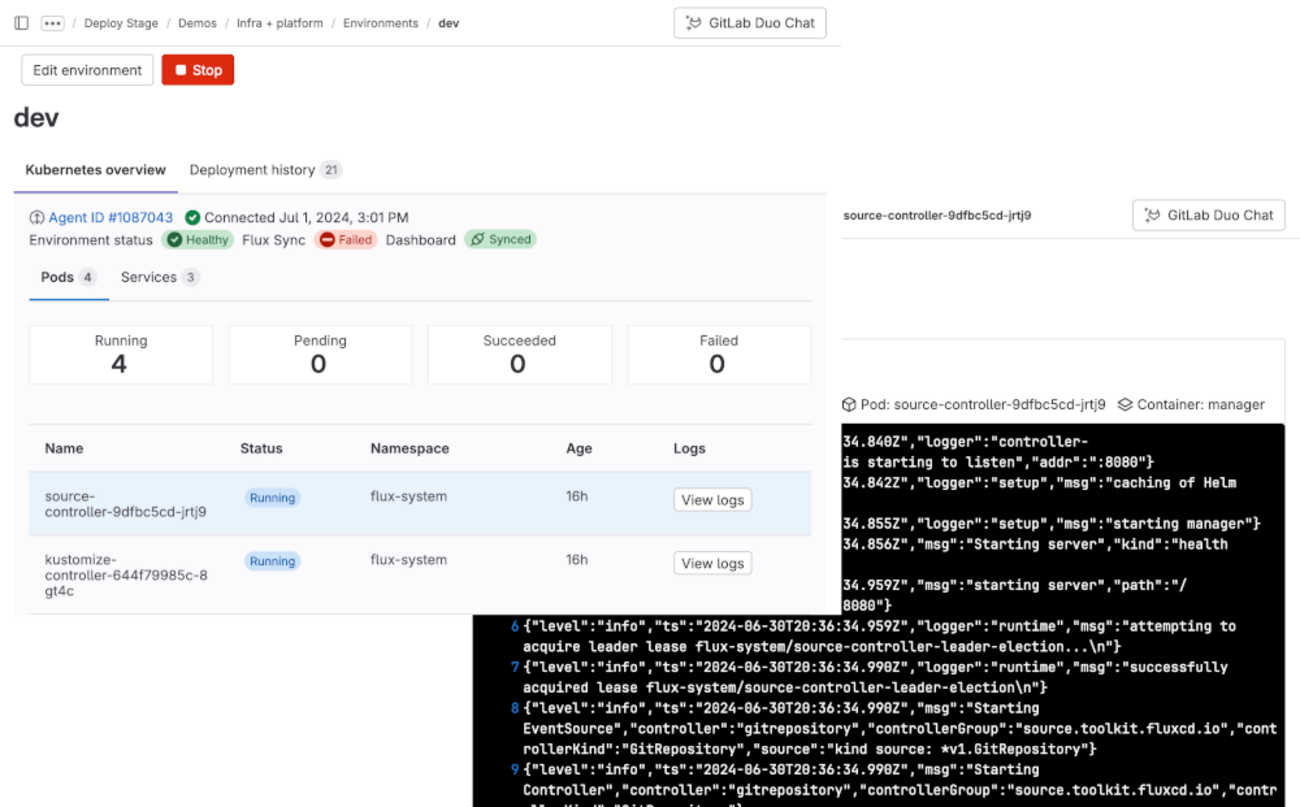The height and width of the screenshot is (807, 1300).
Task: Click Running badge for kustomize-controller row
Action: pyautogui.click(x=272, y=561)
